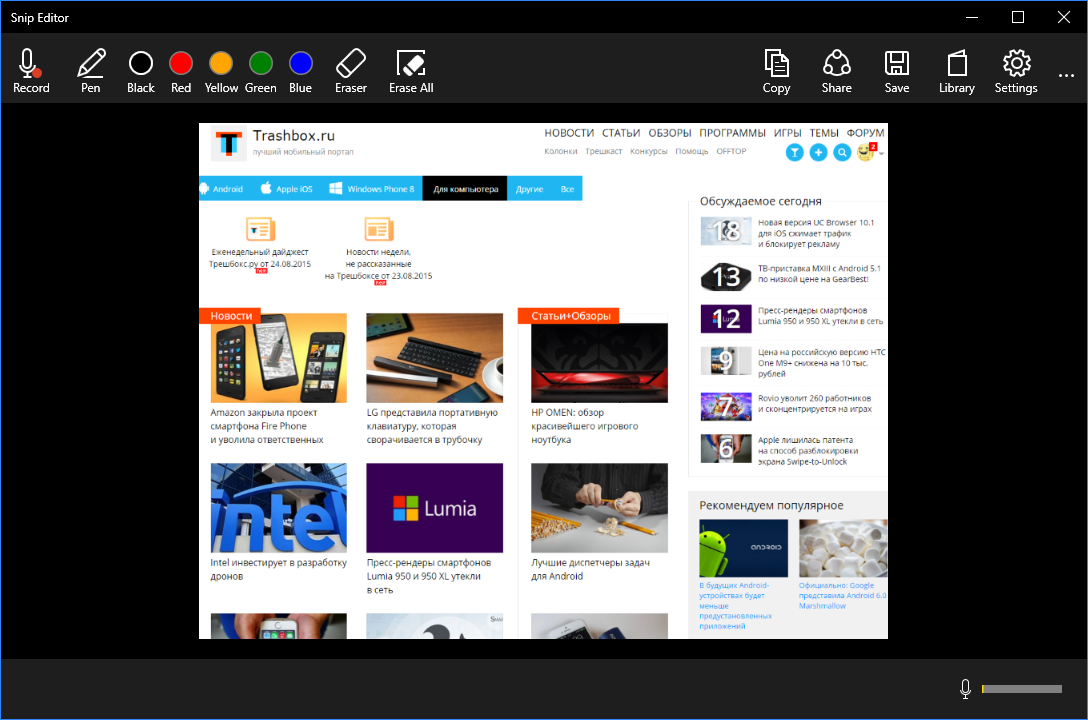Open the green Android robot recommendation
The height and width of the screenshot is (720, 1088).
(743, 548)
